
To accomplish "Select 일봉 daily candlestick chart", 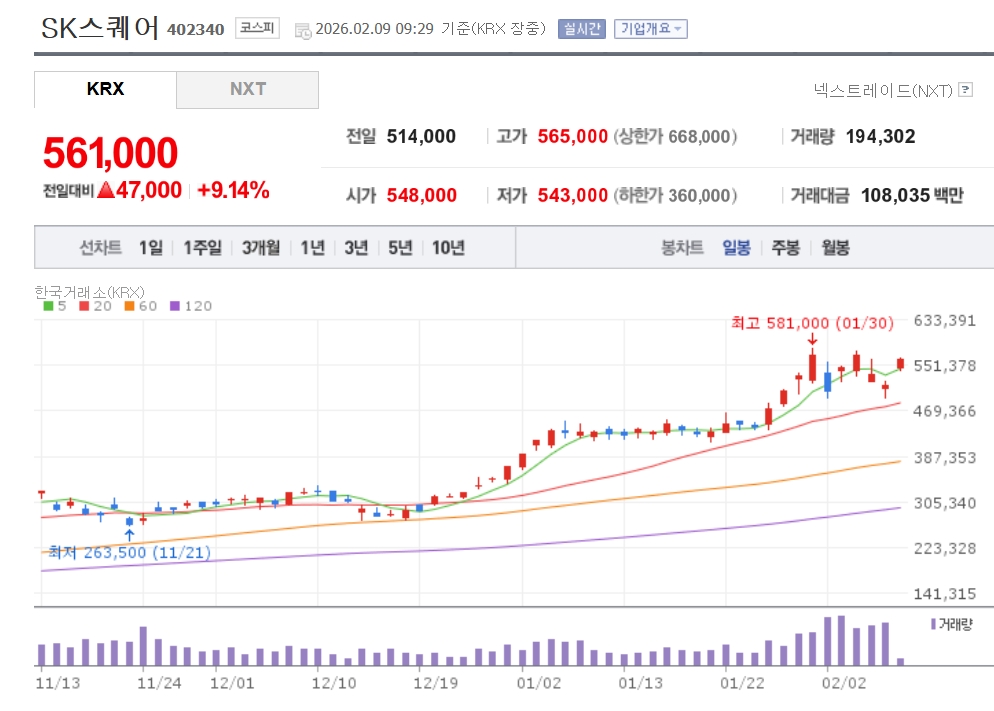I will tap(736, 248).
